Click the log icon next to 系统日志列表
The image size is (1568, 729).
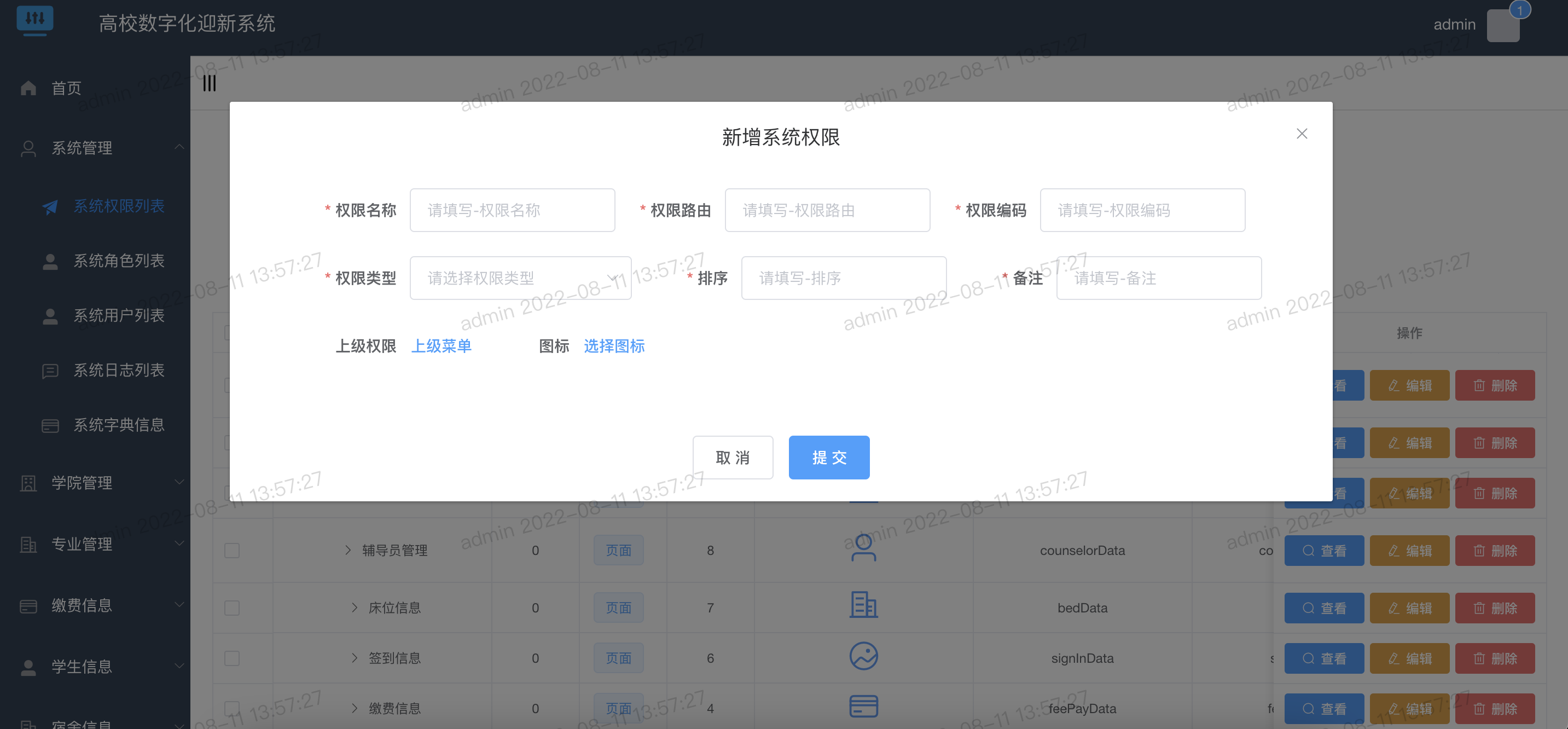49,371
